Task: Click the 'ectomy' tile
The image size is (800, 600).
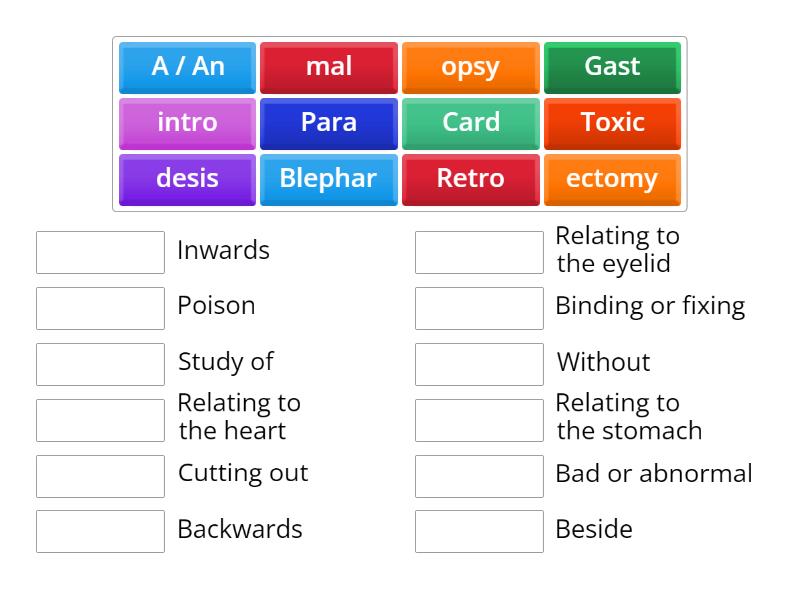Action: tap(612, 179)
